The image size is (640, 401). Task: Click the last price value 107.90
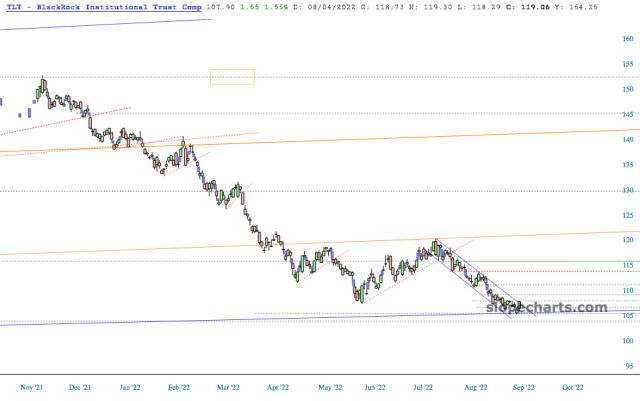pyautogui.click(x=220, y=7)
